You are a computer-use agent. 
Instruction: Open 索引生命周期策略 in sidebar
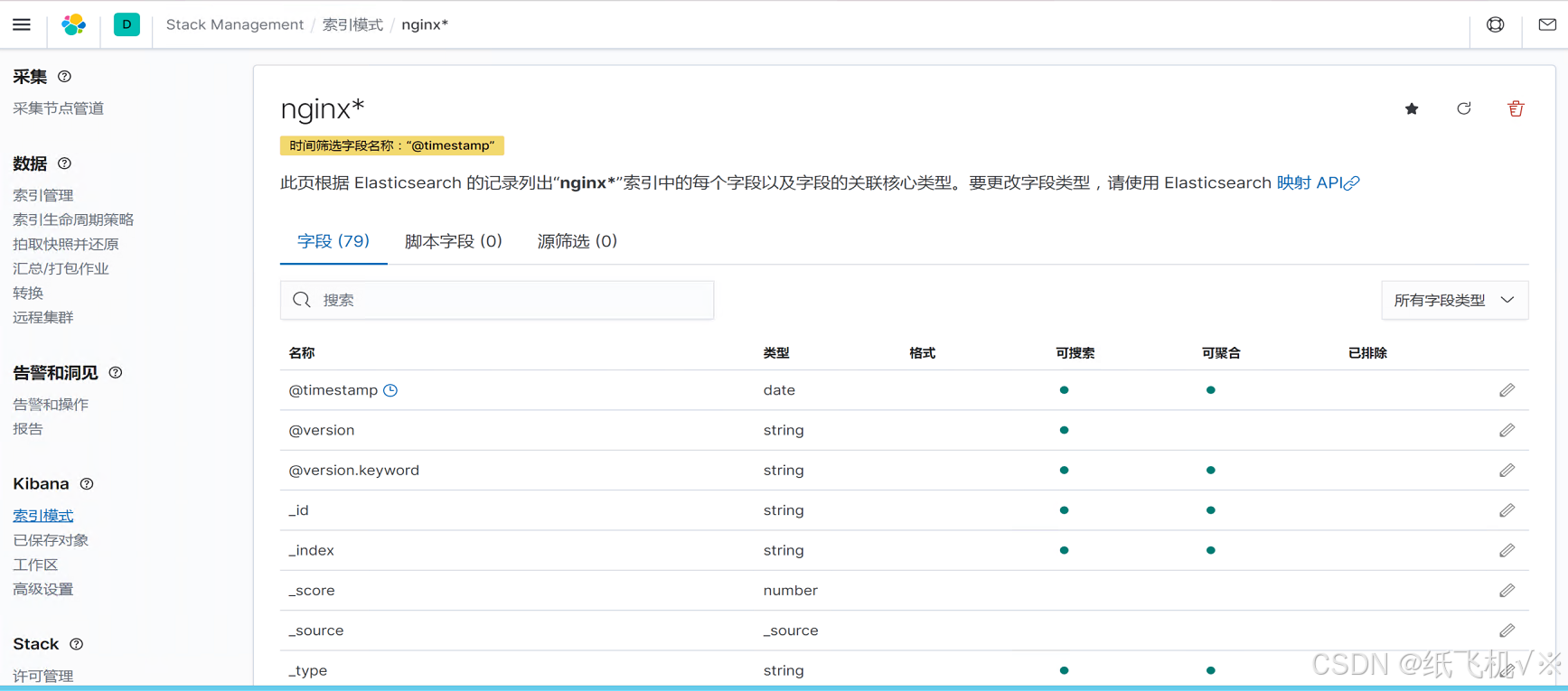point(73,219)
